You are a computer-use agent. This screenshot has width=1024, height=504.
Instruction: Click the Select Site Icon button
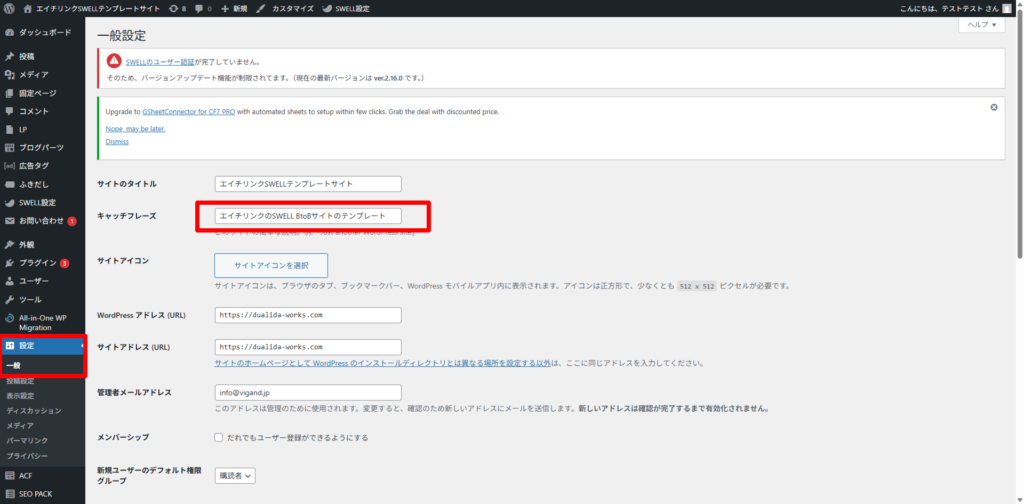tap(271, 265)
